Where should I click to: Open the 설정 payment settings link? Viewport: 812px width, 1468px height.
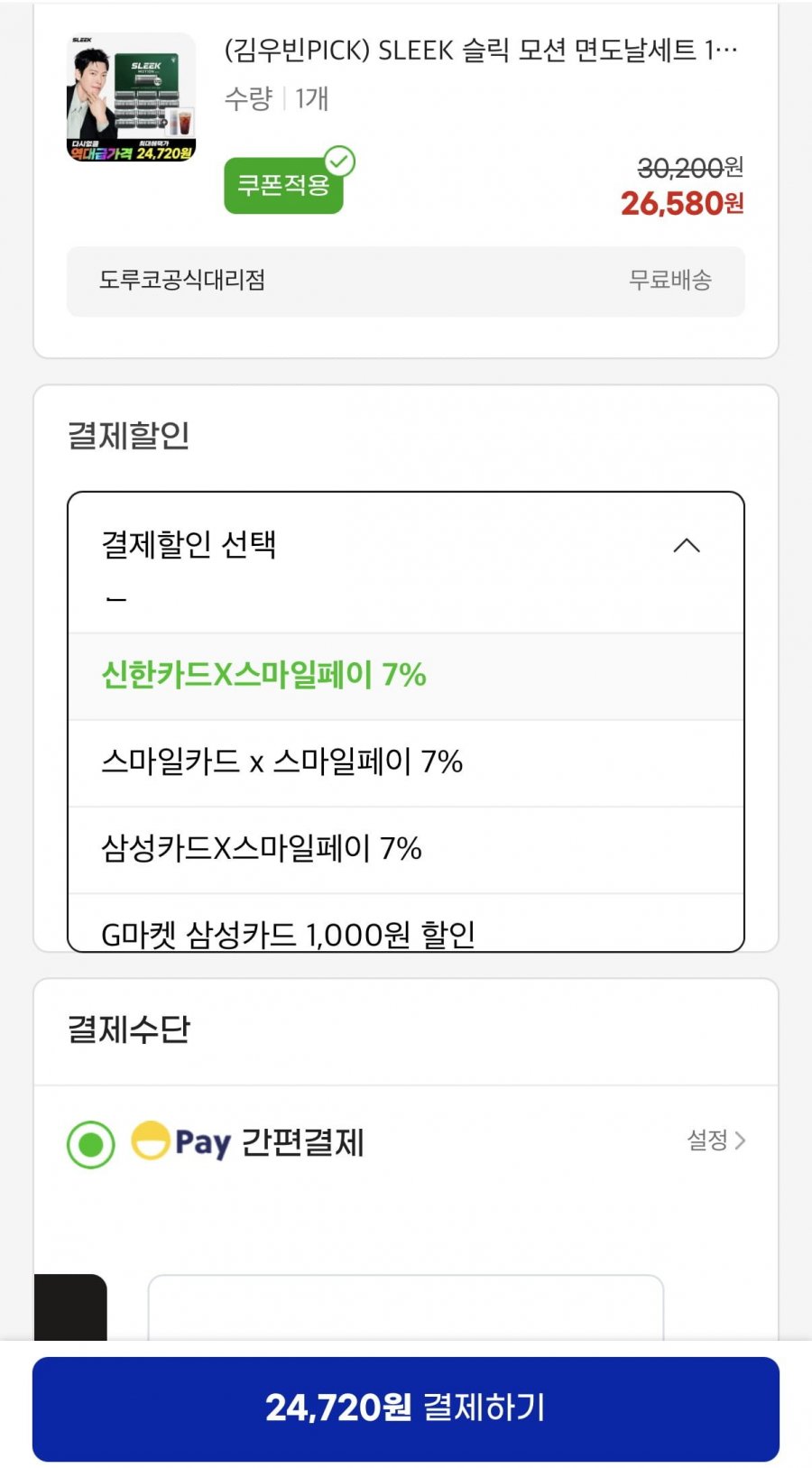(x=707, y=1140)
